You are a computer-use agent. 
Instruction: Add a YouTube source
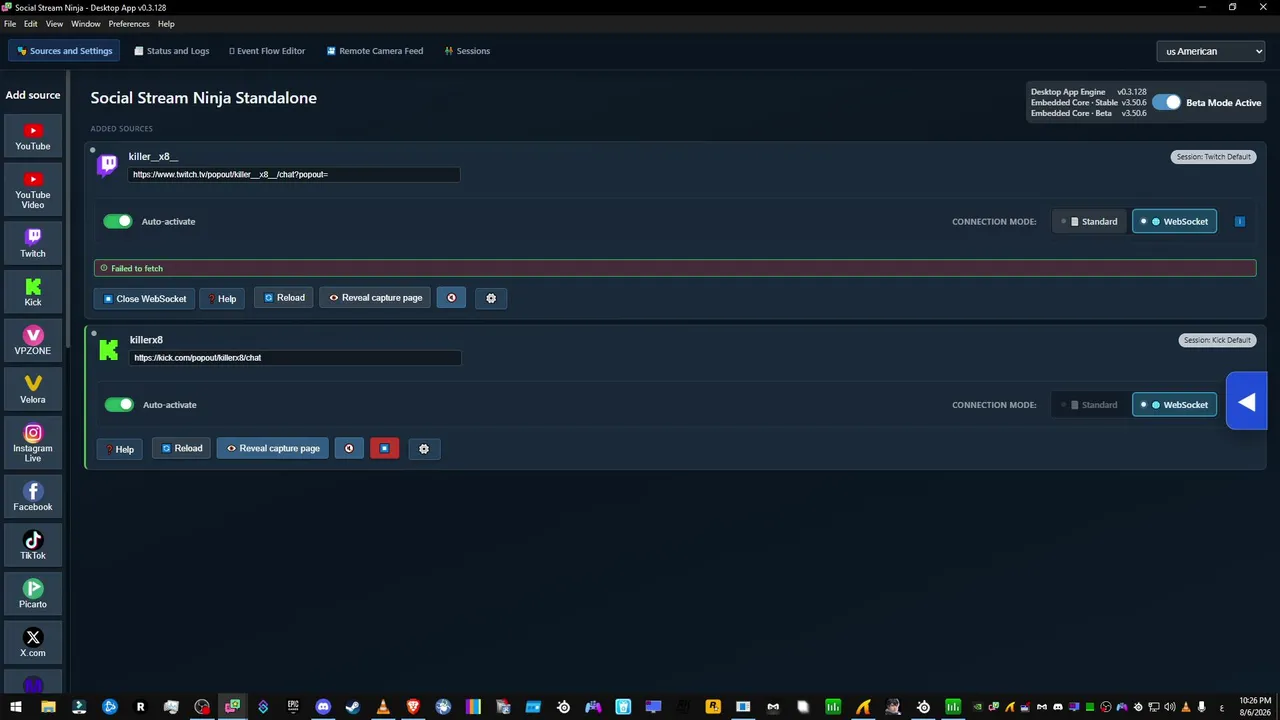point(33,136)
